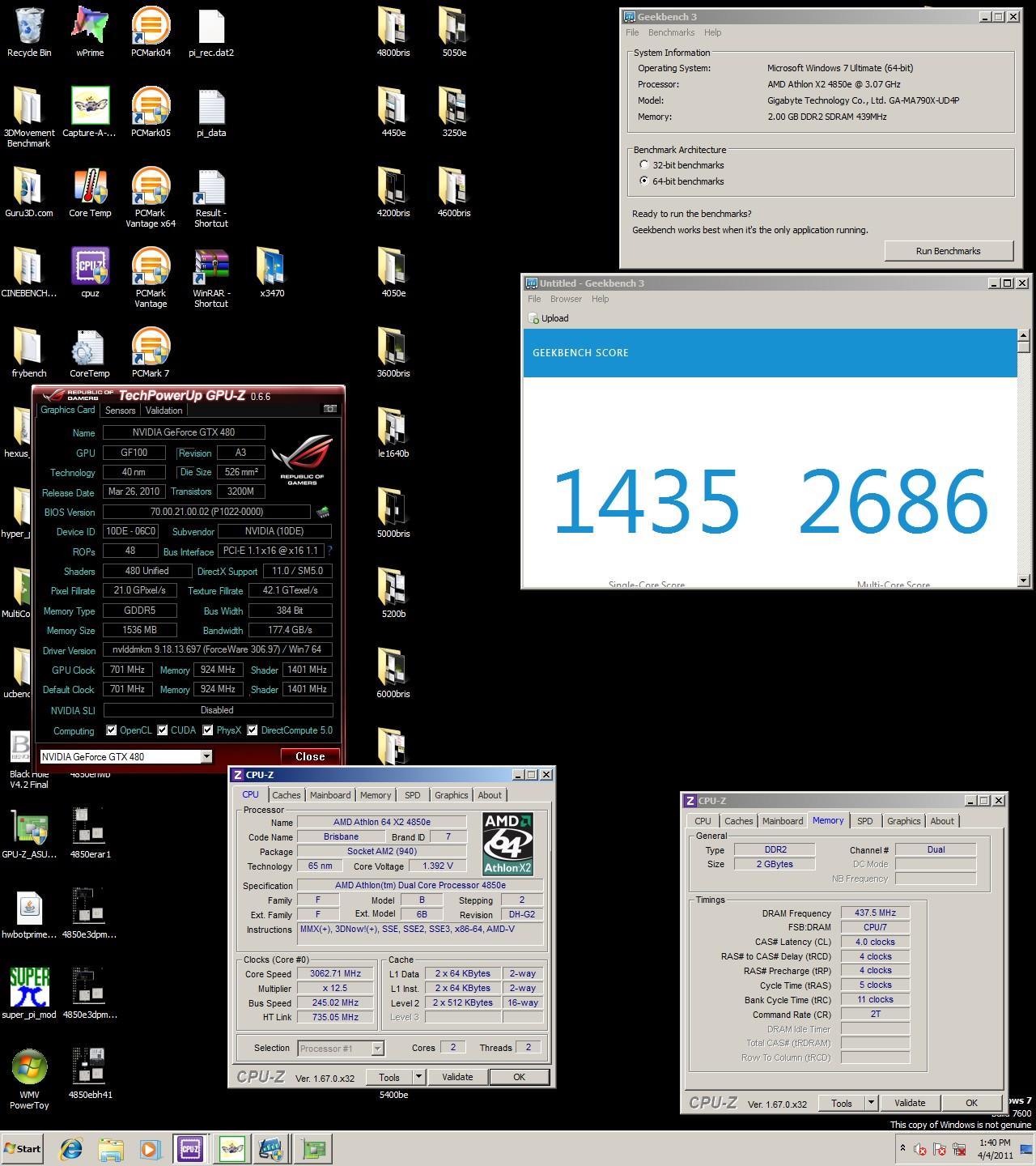Expand Tools dropdown arrow in CPU-Z CPU window
Viewport: 1036px width, 1166px height.
[x=418, y=1077]
